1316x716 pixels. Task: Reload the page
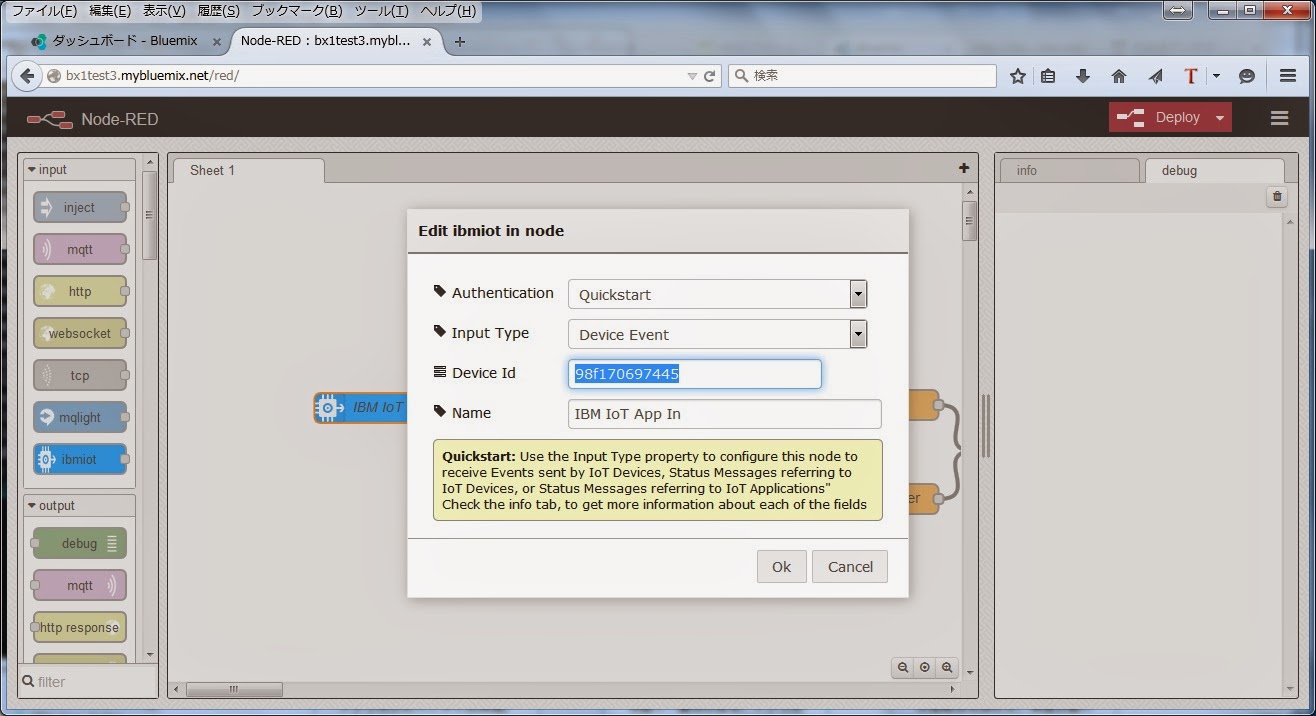[710, 76]
